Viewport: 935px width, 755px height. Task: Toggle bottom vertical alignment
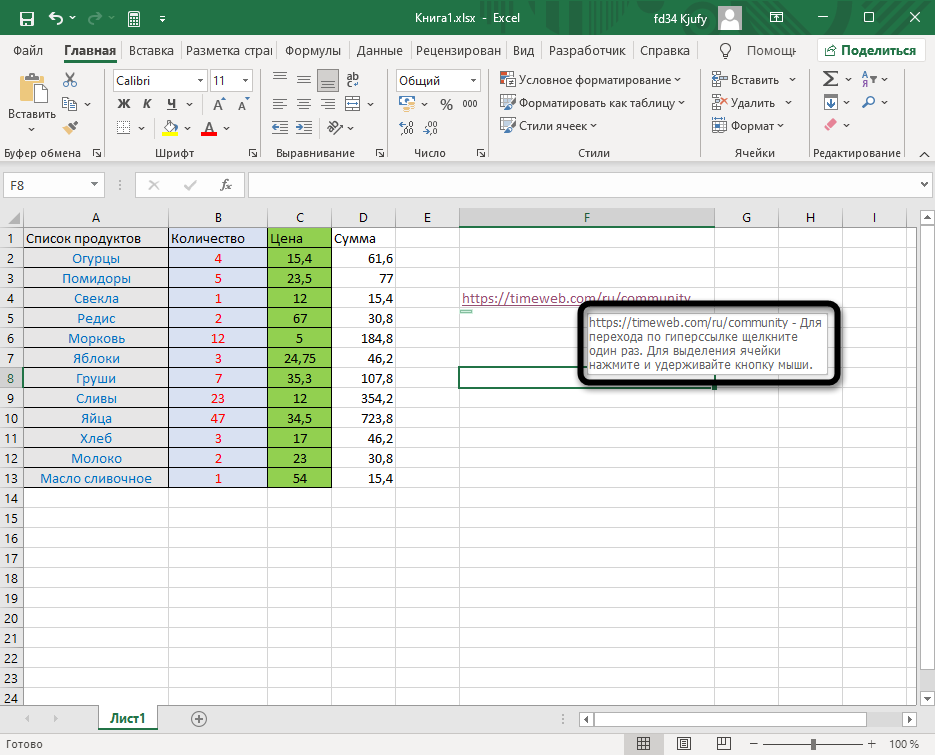pos(327,80)
